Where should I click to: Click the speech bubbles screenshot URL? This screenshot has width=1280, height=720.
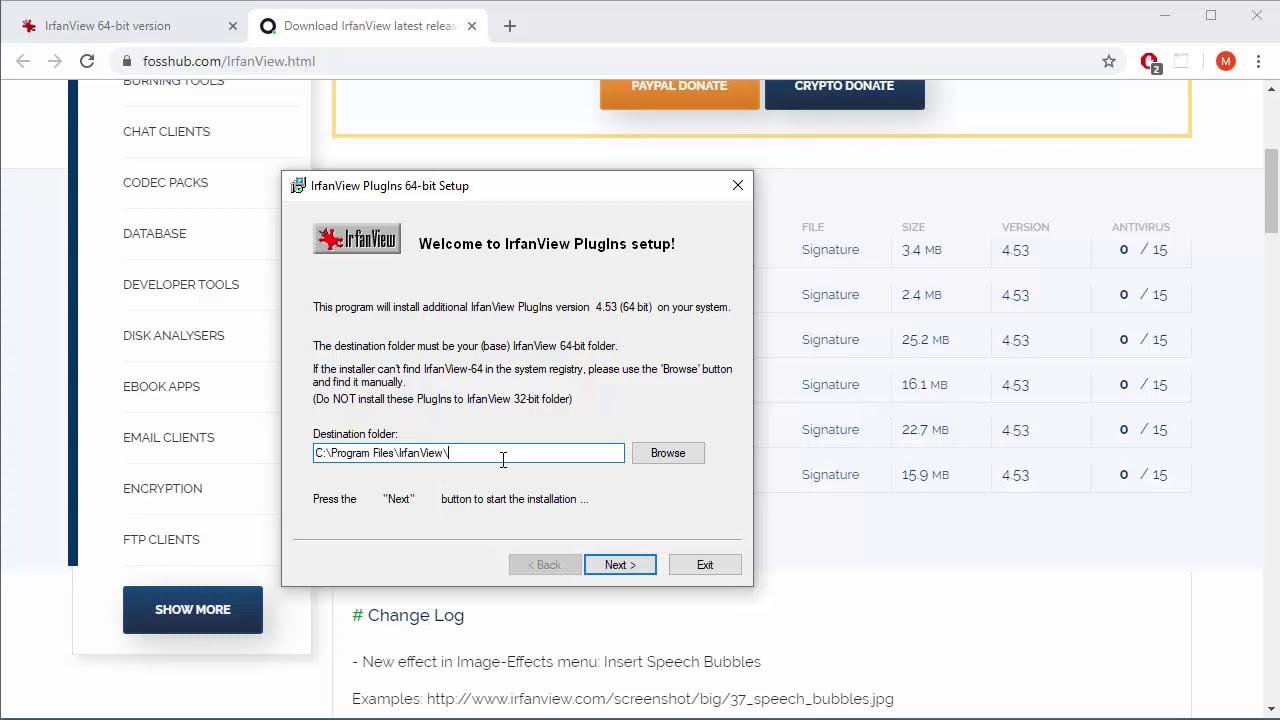pos(660,699)
